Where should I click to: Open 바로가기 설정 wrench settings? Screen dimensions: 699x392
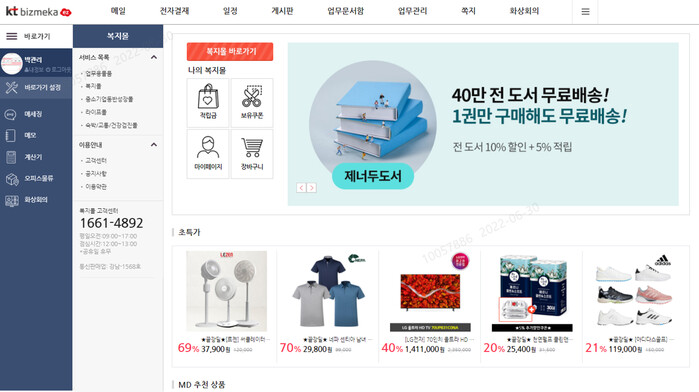pos(36,87)
